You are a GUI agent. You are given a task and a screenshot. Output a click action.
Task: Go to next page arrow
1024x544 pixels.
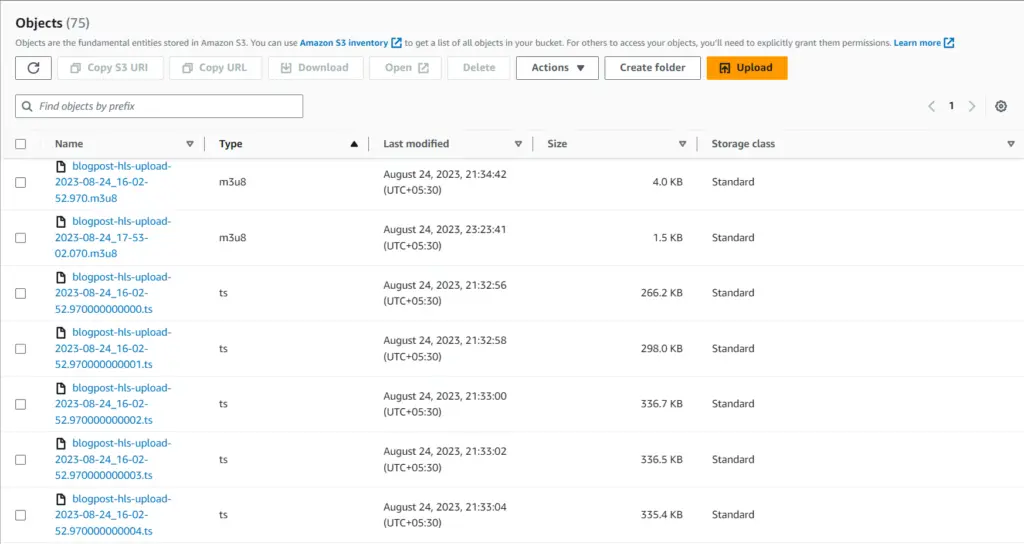[972, 106]
